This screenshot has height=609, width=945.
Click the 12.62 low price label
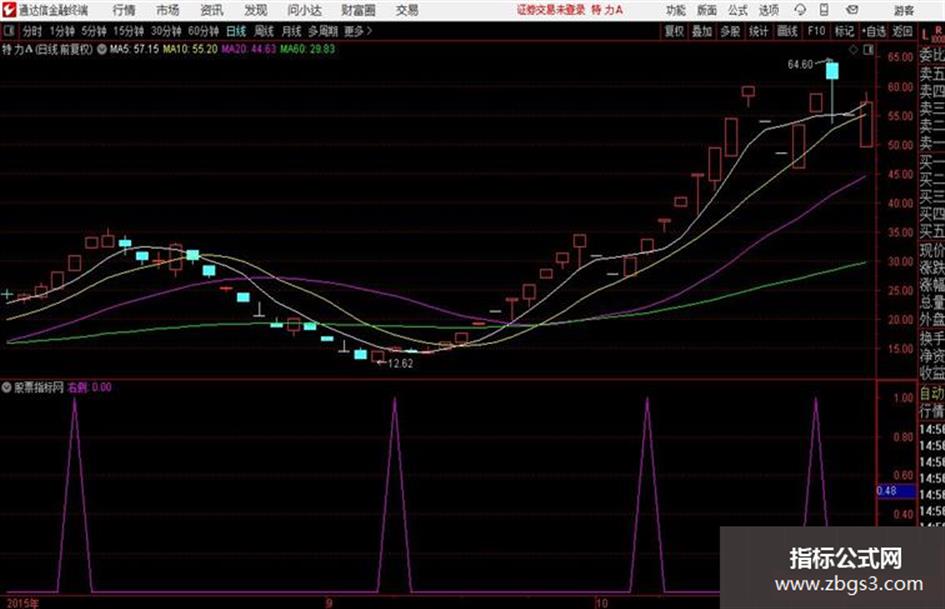(x=401, y=364)
